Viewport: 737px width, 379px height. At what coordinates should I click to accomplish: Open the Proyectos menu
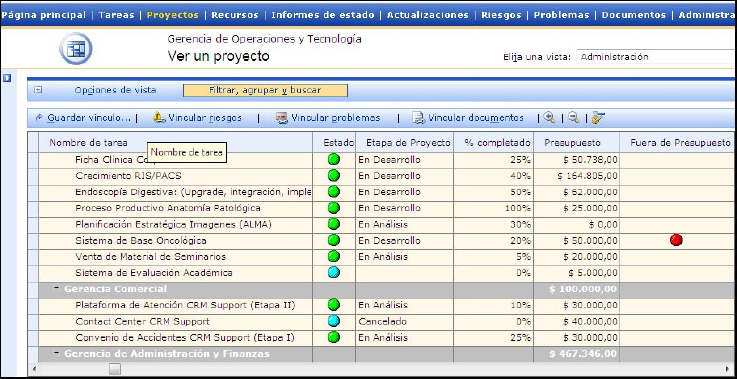pyautogui.click(x=172, y=15)
